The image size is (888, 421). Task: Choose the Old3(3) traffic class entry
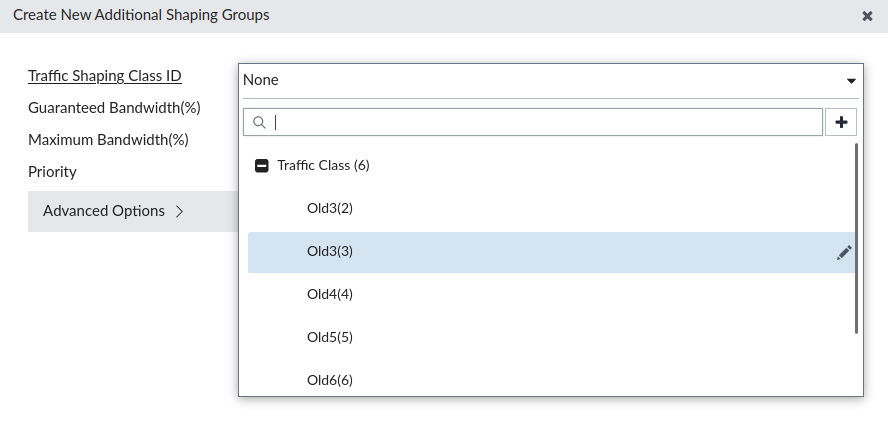(x=330, y=252)
